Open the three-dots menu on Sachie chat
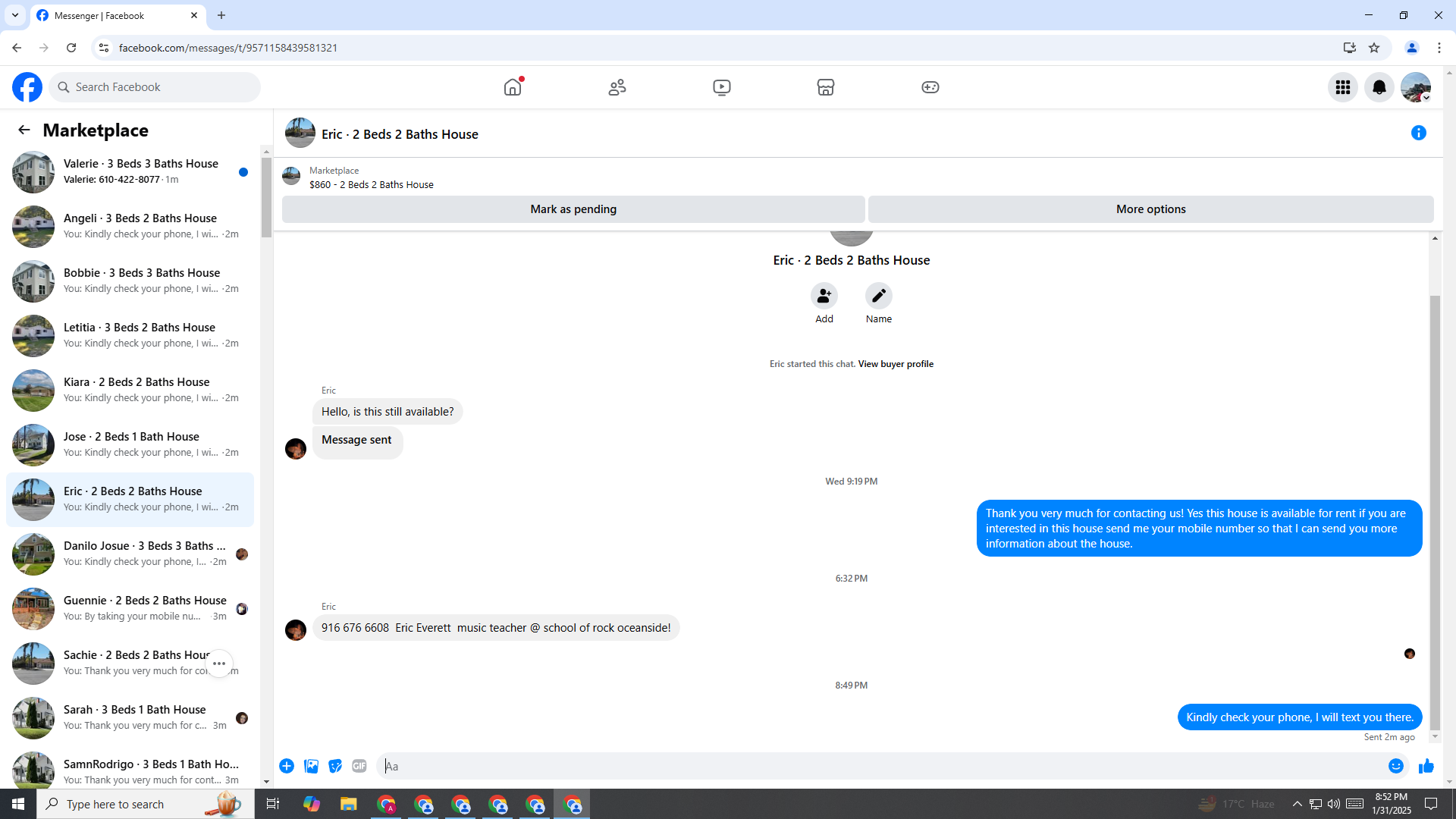1456x819 pixels. point(219,664)
